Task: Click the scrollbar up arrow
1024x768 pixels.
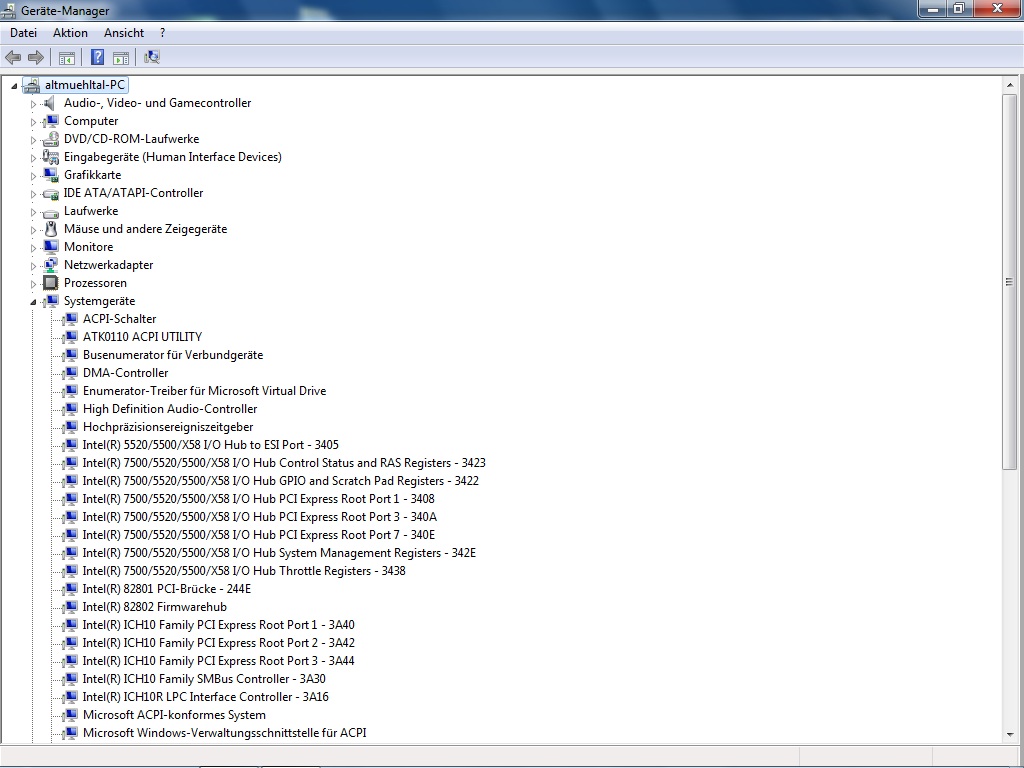Action: click(1010, 85)
